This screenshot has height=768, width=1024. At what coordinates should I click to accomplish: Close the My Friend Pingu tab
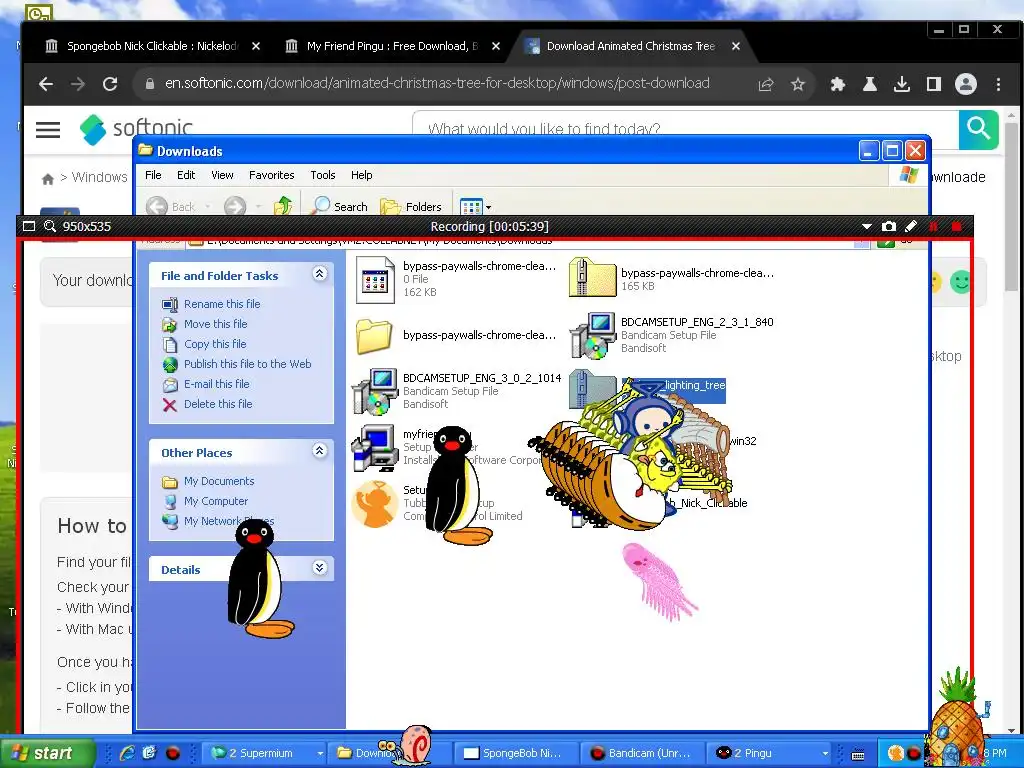[x=496, y=46]
